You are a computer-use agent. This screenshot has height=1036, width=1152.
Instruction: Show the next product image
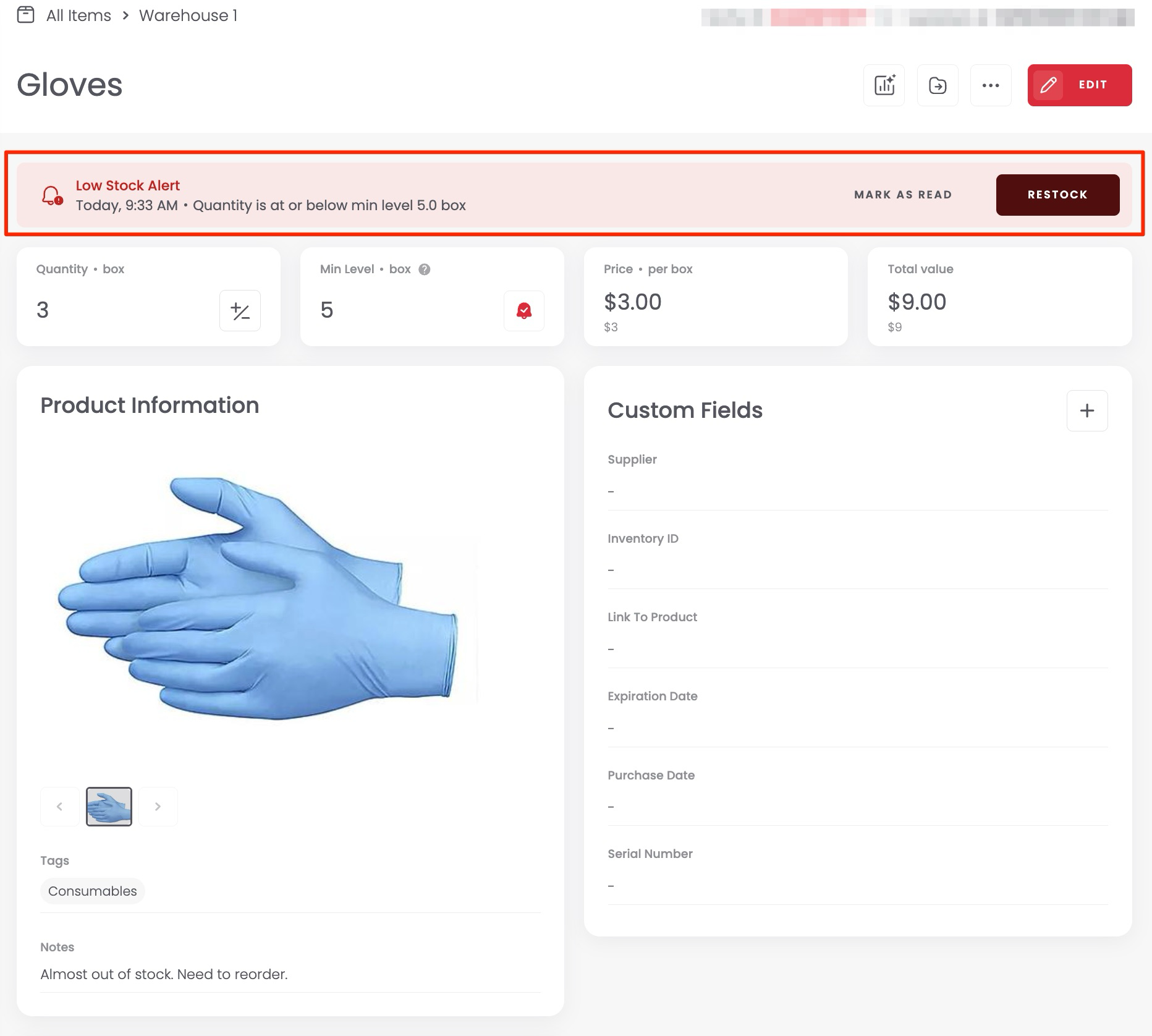click(x=158, y=806)
